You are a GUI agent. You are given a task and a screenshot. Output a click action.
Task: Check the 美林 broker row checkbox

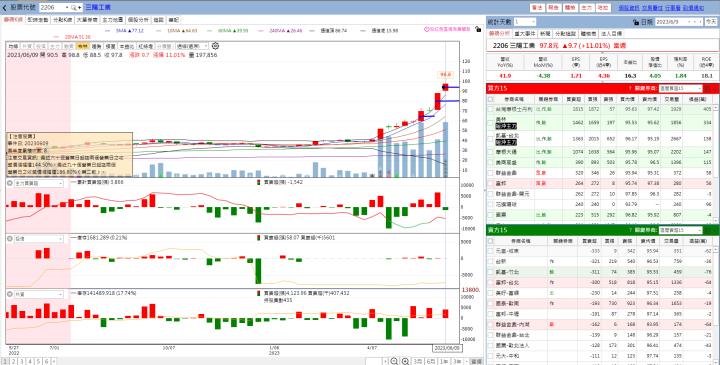pos(491,122)
